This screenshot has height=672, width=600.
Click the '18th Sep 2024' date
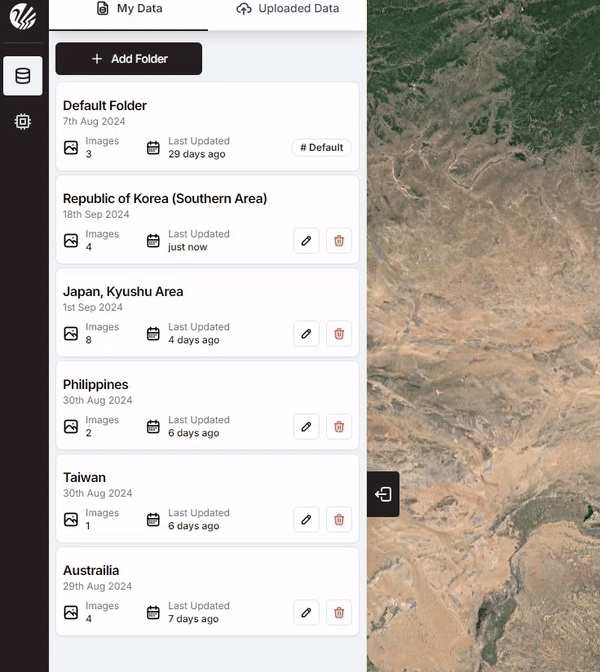coord(96,214)
